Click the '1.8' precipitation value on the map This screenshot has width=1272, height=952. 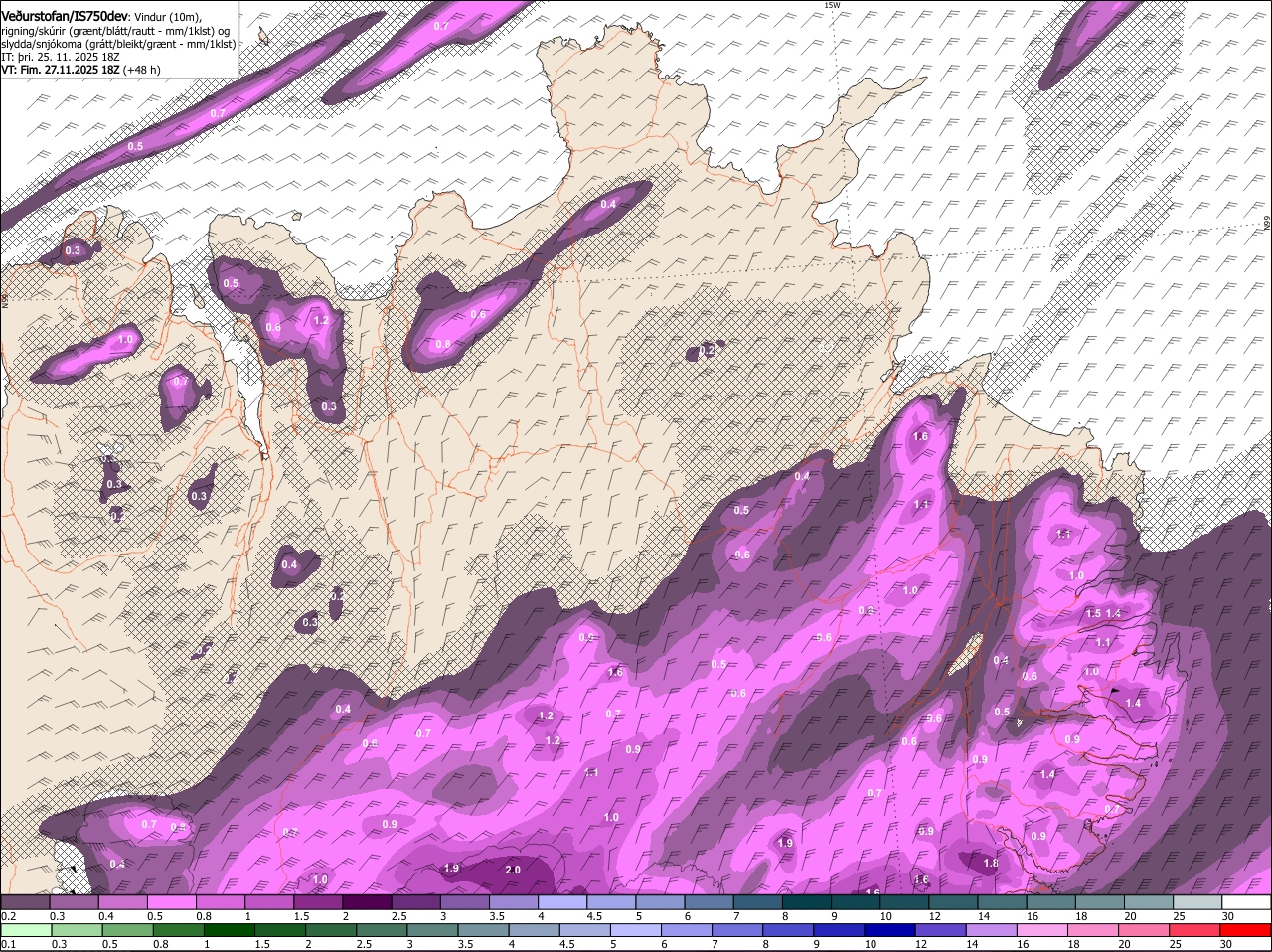pyautogui.click(x=991, y=864)
